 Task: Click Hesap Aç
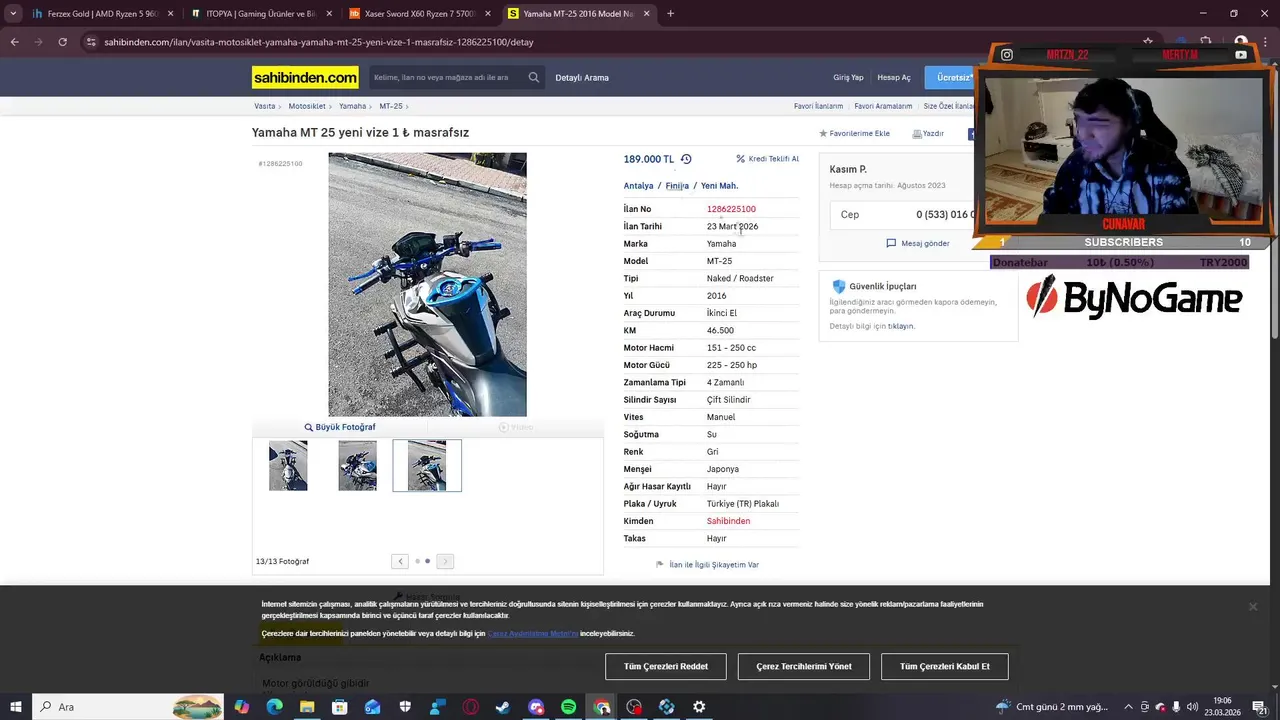click(894, 77)
